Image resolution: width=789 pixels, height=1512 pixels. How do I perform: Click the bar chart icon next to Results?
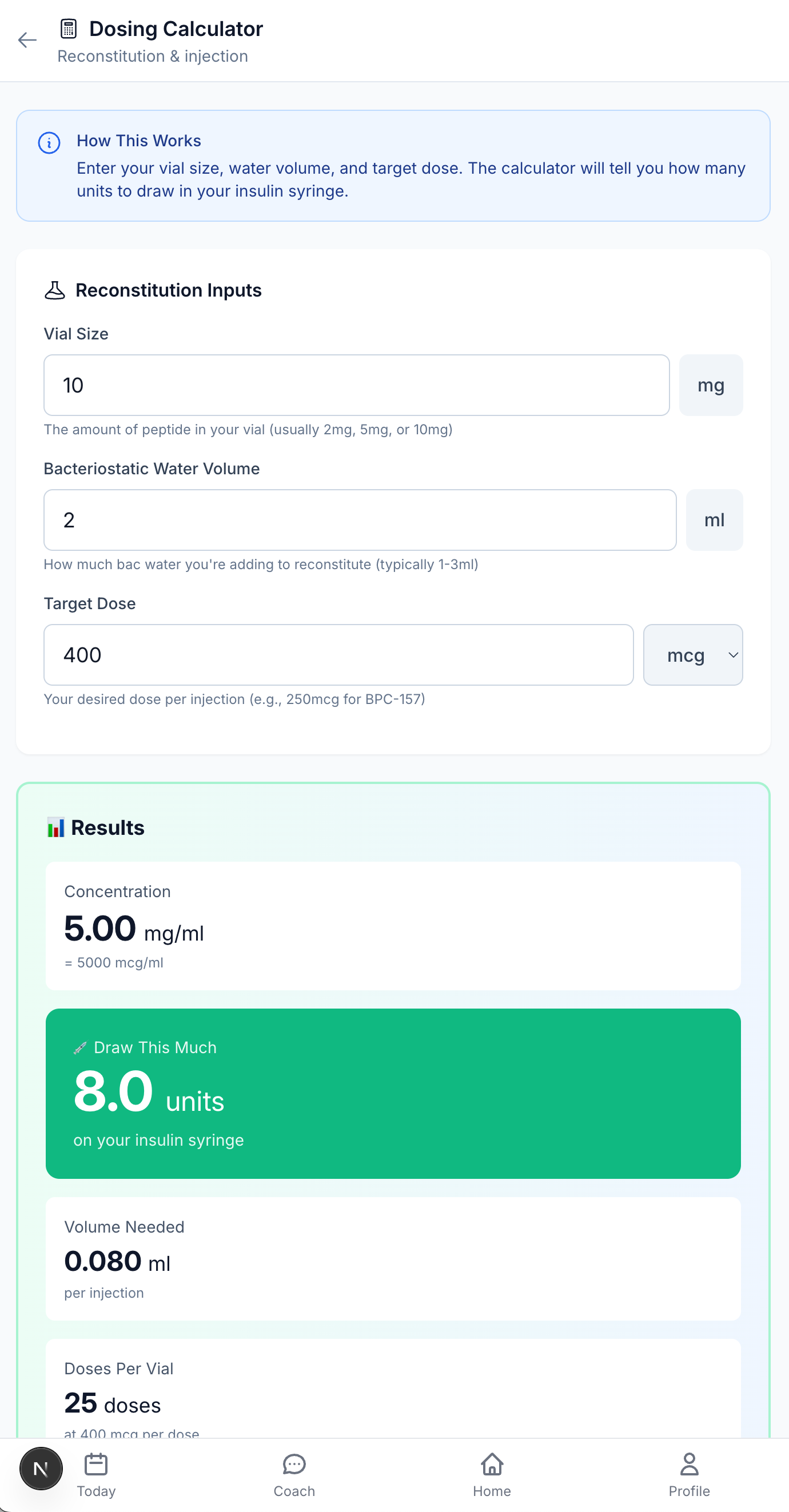[x=56, y=827]
